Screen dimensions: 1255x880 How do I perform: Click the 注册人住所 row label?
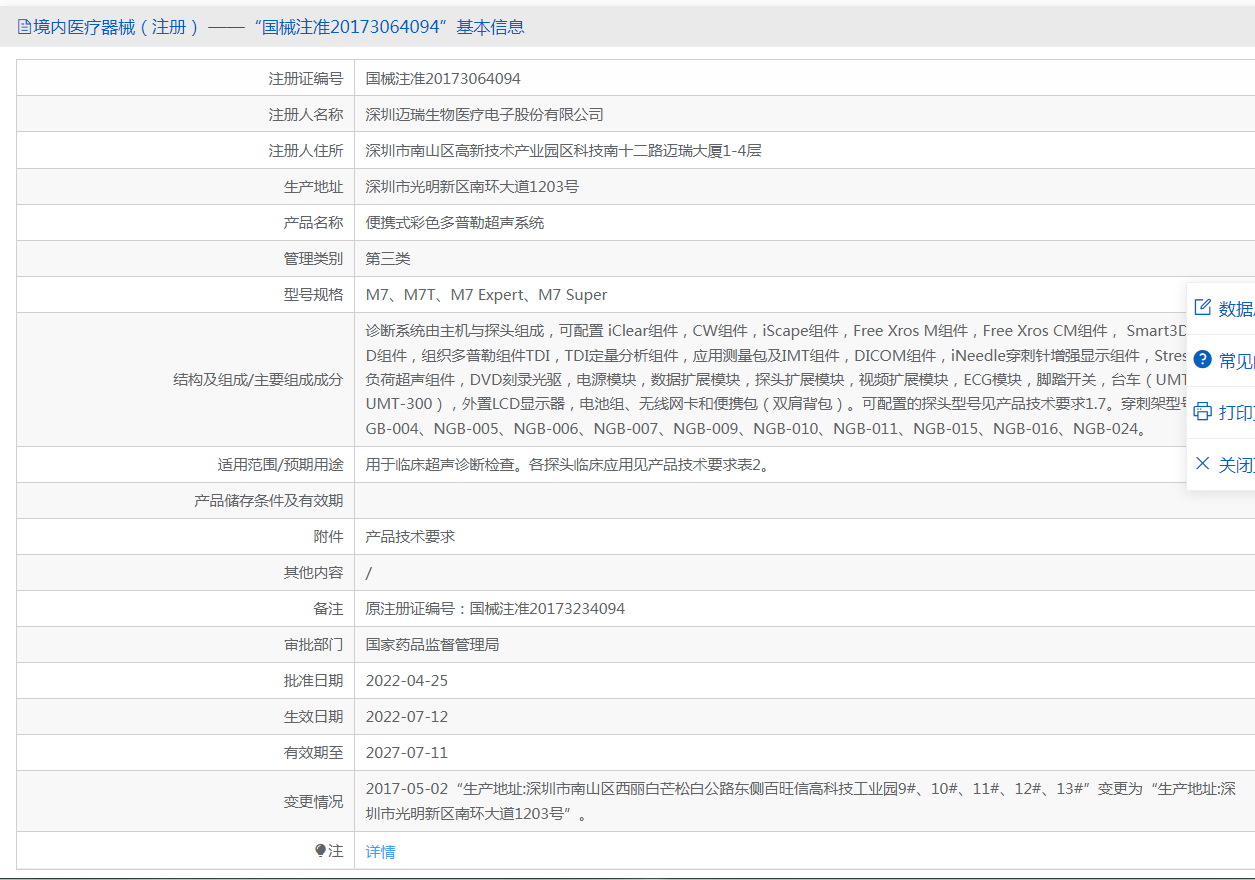(x=305, y=151)
